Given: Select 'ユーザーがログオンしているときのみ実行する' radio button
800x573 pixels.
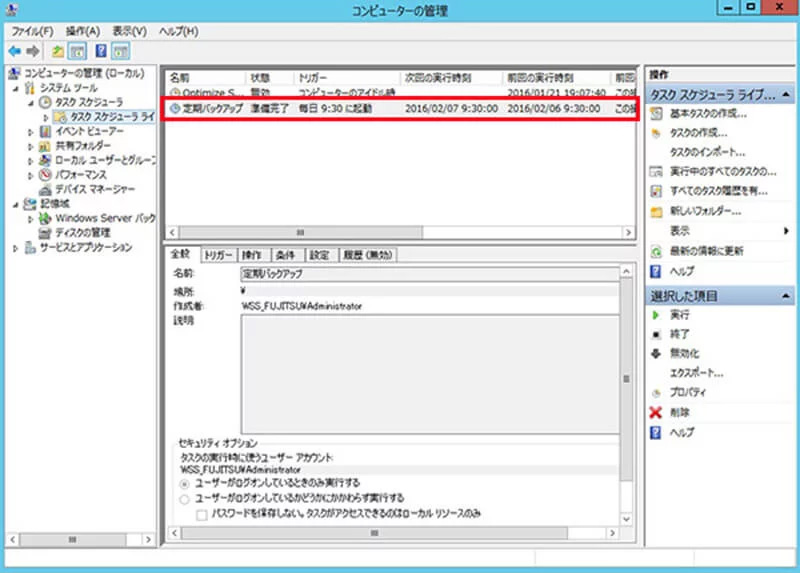Looking at the screenshot, I should 184,484.
